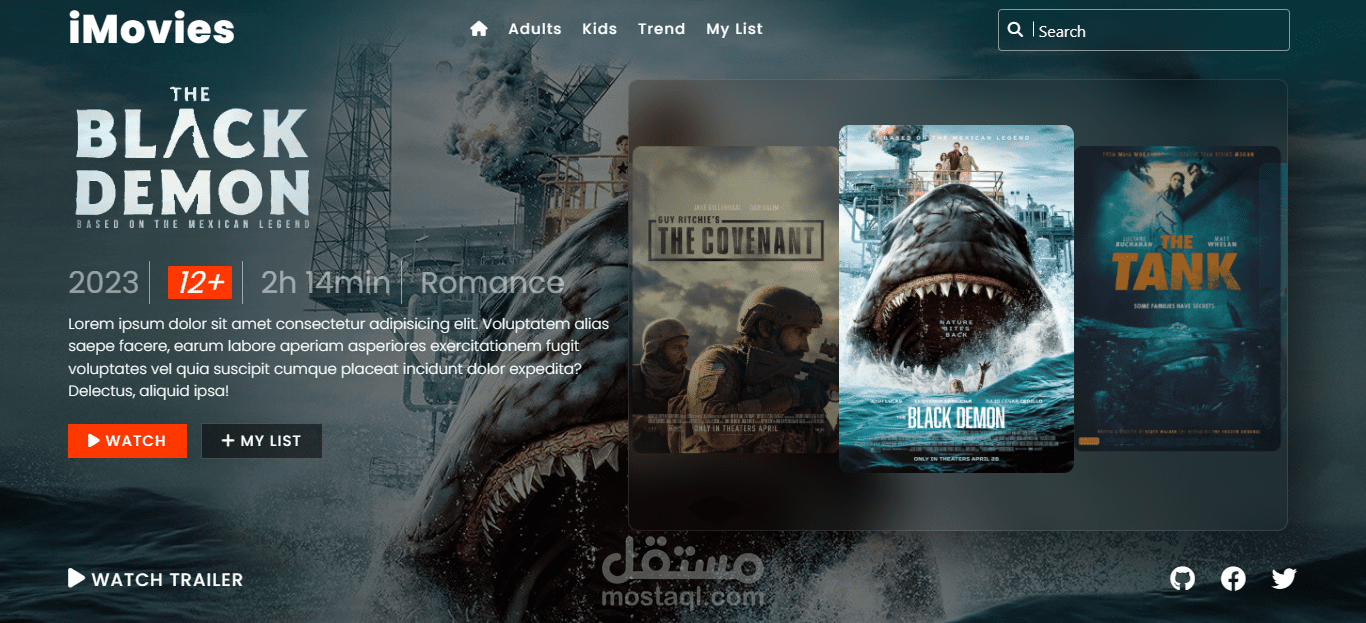This screenshot has width=1366, height=623.
Task: Open the Twitter bird icon
Action: click(1284, 578)
